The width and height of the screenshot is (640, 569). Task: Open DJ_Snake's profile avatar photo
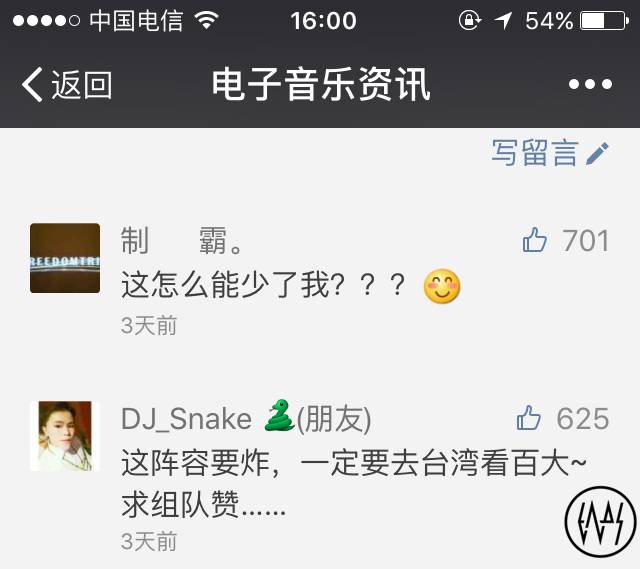point(65,436)
